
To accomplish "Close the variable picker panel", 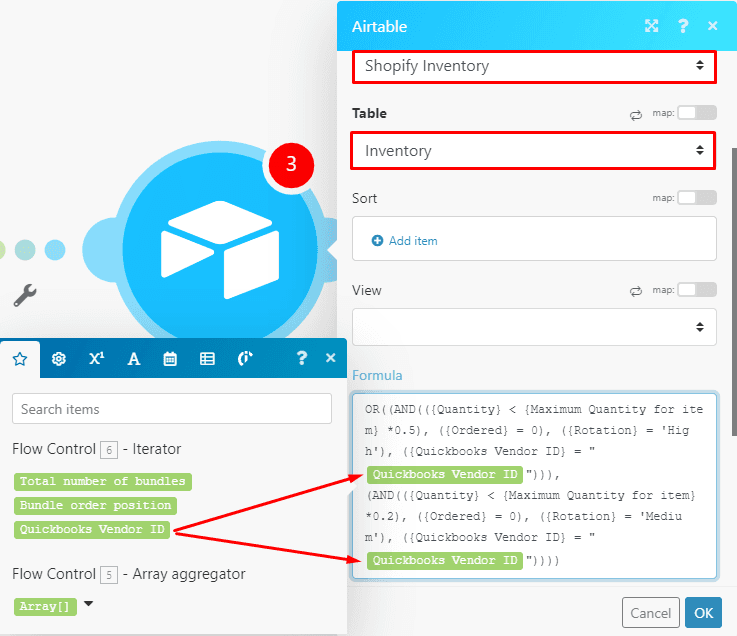I will [x=331, y=359].
